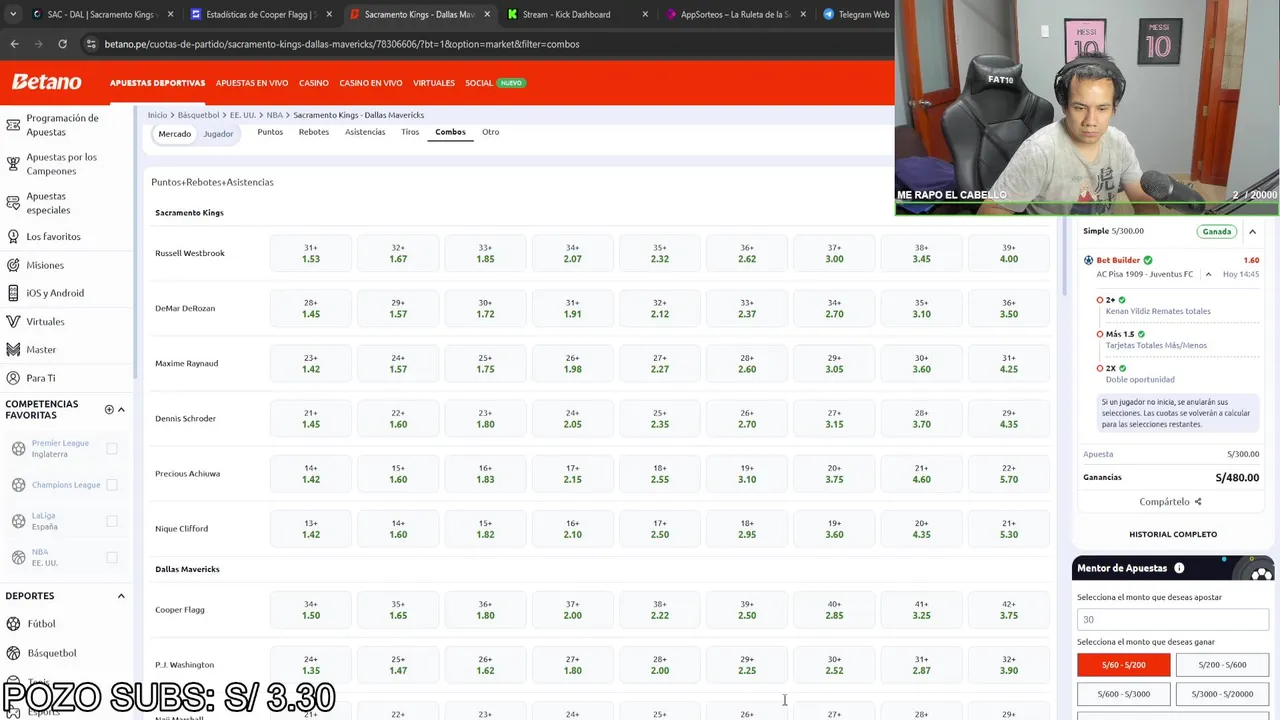Screen dimensions: 1280x720
Task: Click Básquetbol sport icon
Action: 14,653
